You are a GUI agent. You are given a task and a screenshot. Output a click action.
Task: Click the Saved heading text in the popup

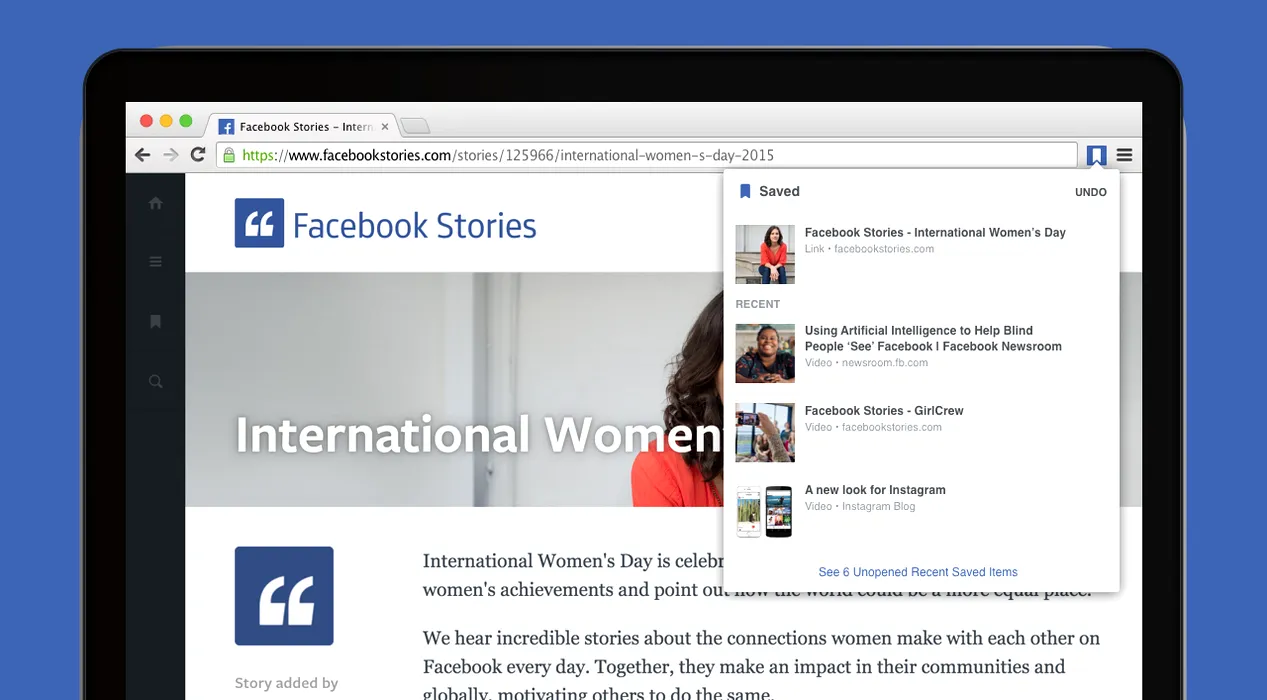point(779,191)
